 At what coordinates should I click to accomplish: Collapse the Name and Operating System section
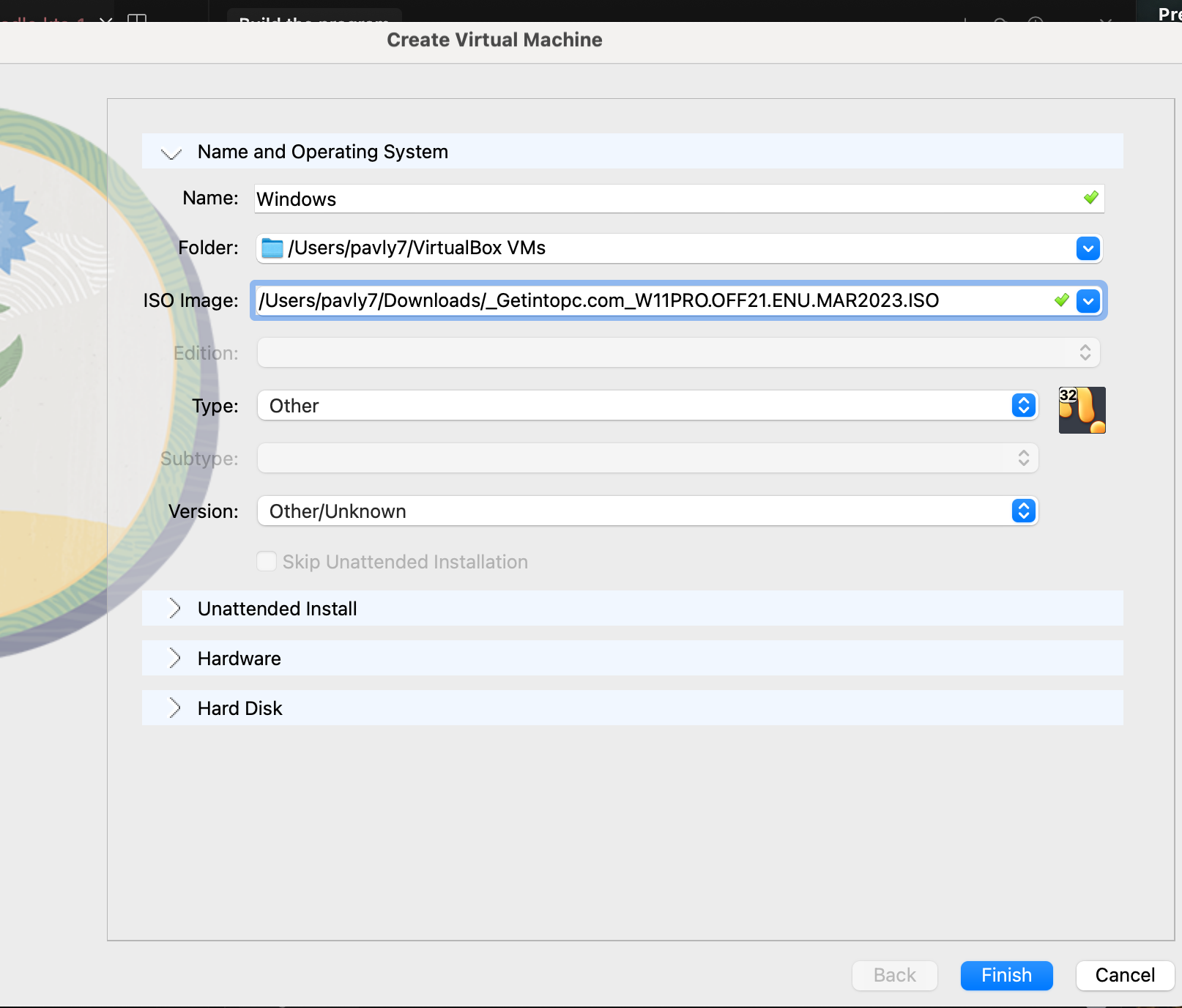pyautogui.click(x=171, y=152)
